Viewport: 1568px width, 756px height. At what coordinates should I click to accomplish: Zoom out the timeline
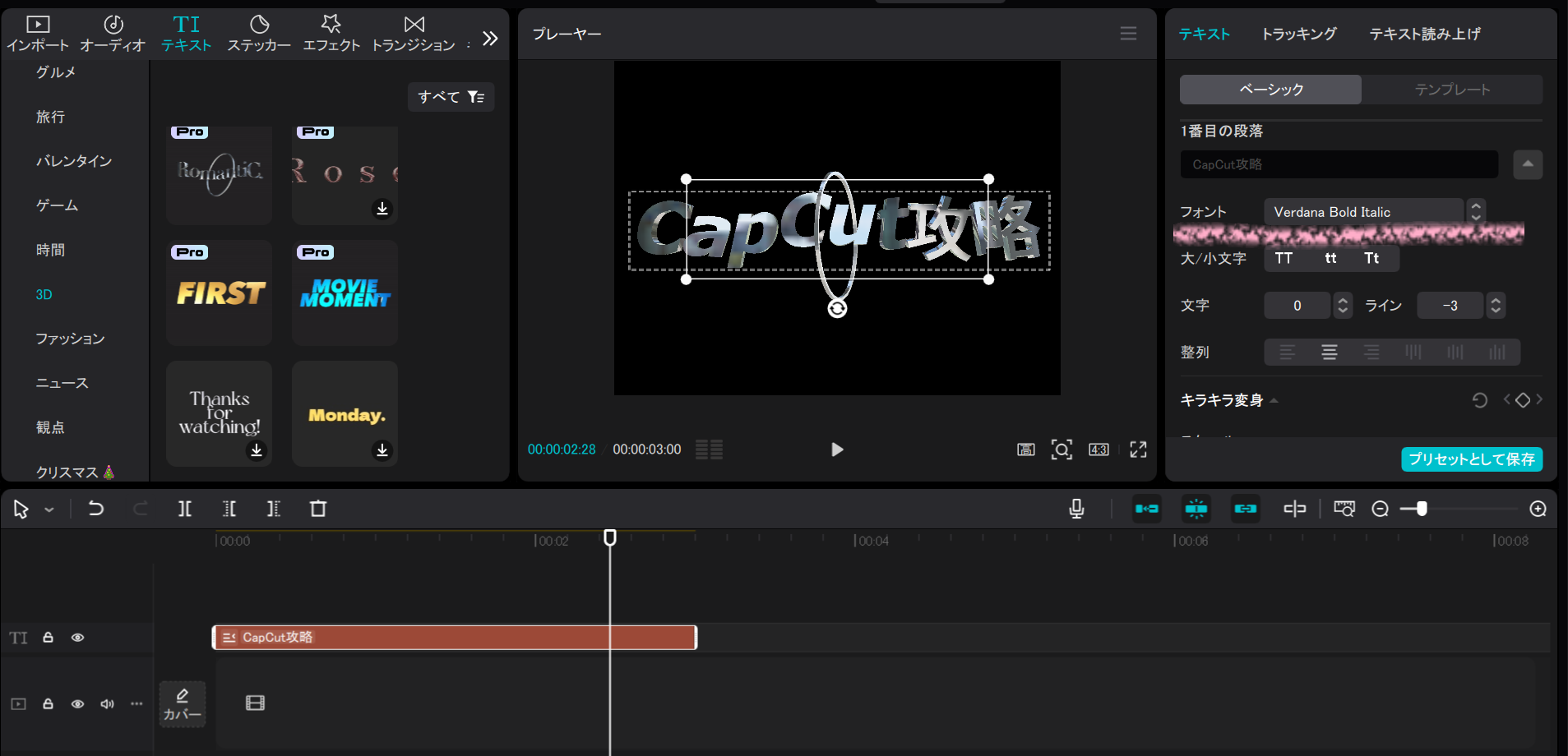point(1381,509)
